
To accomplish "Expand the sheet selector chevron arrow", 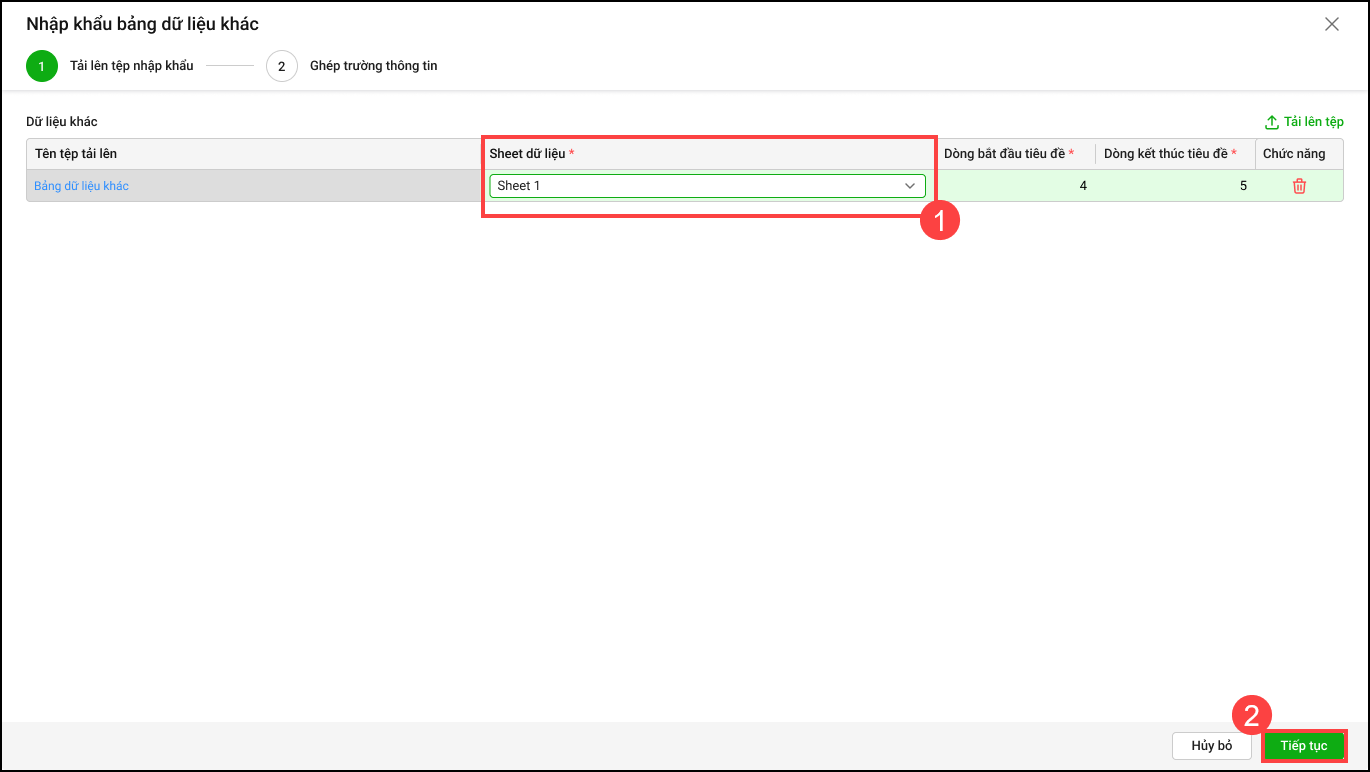I will 910,186.
